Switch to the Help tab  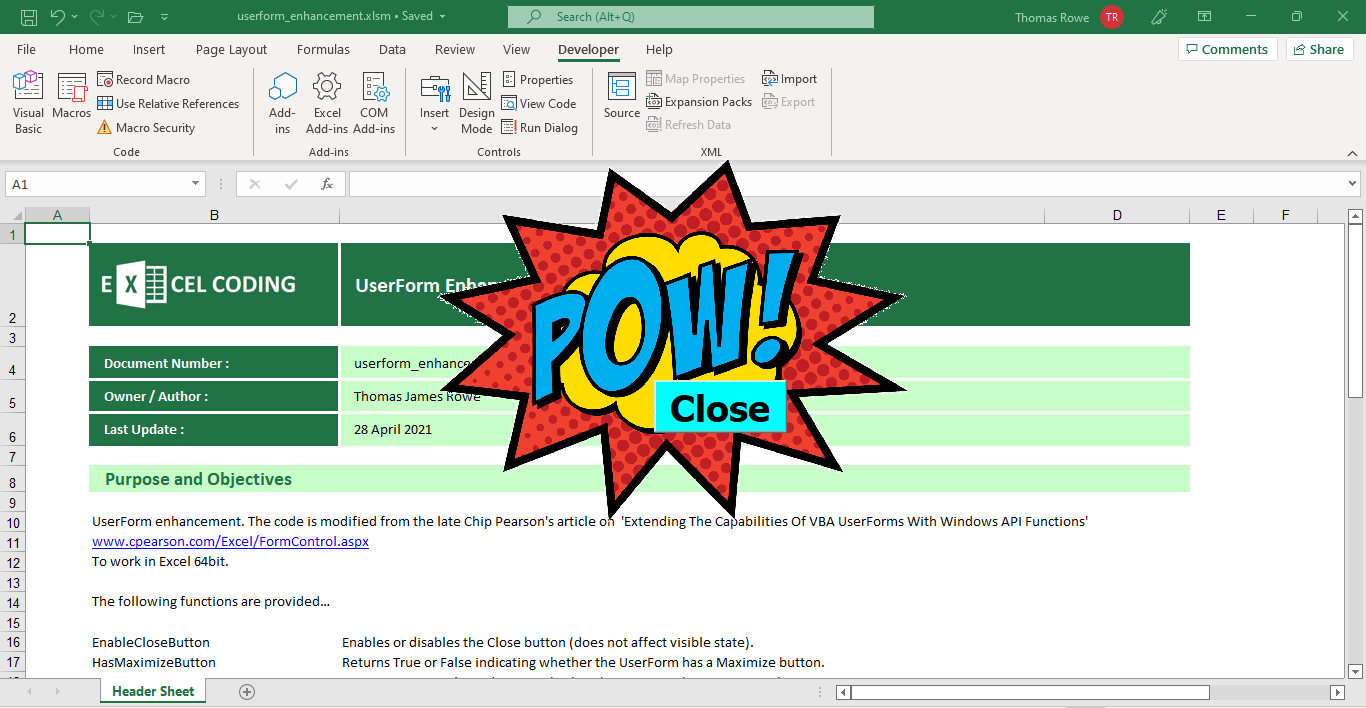tap(659, 49)
